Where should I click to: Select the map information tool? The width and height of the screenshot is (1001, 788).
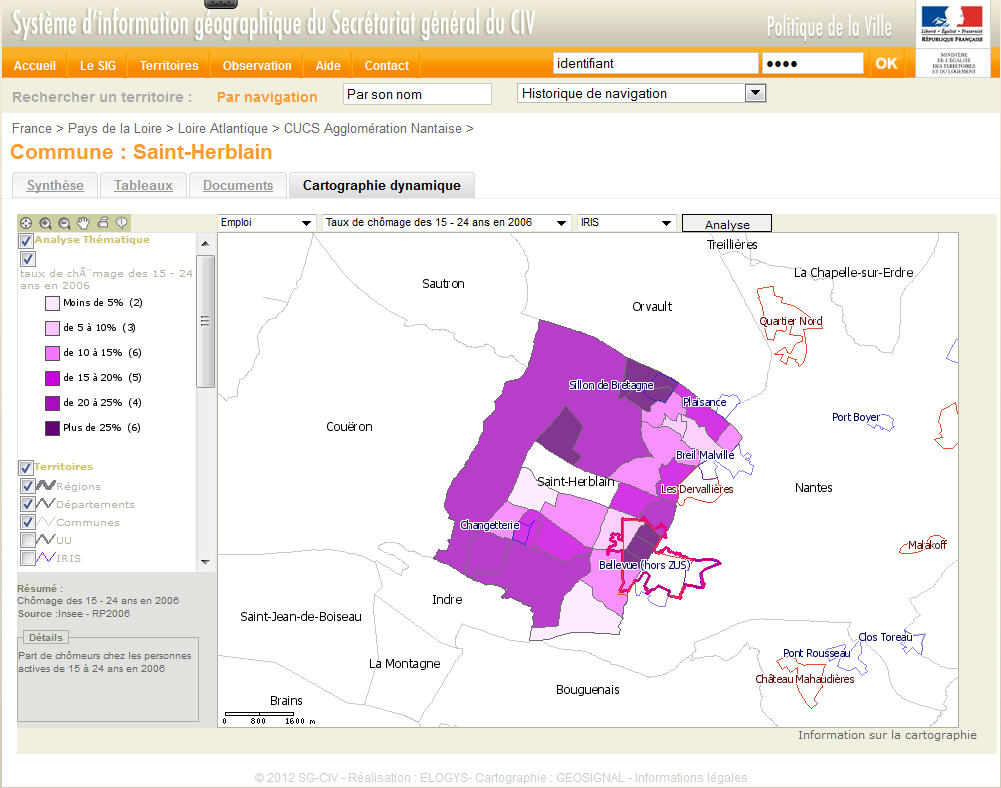coord(121,223)
